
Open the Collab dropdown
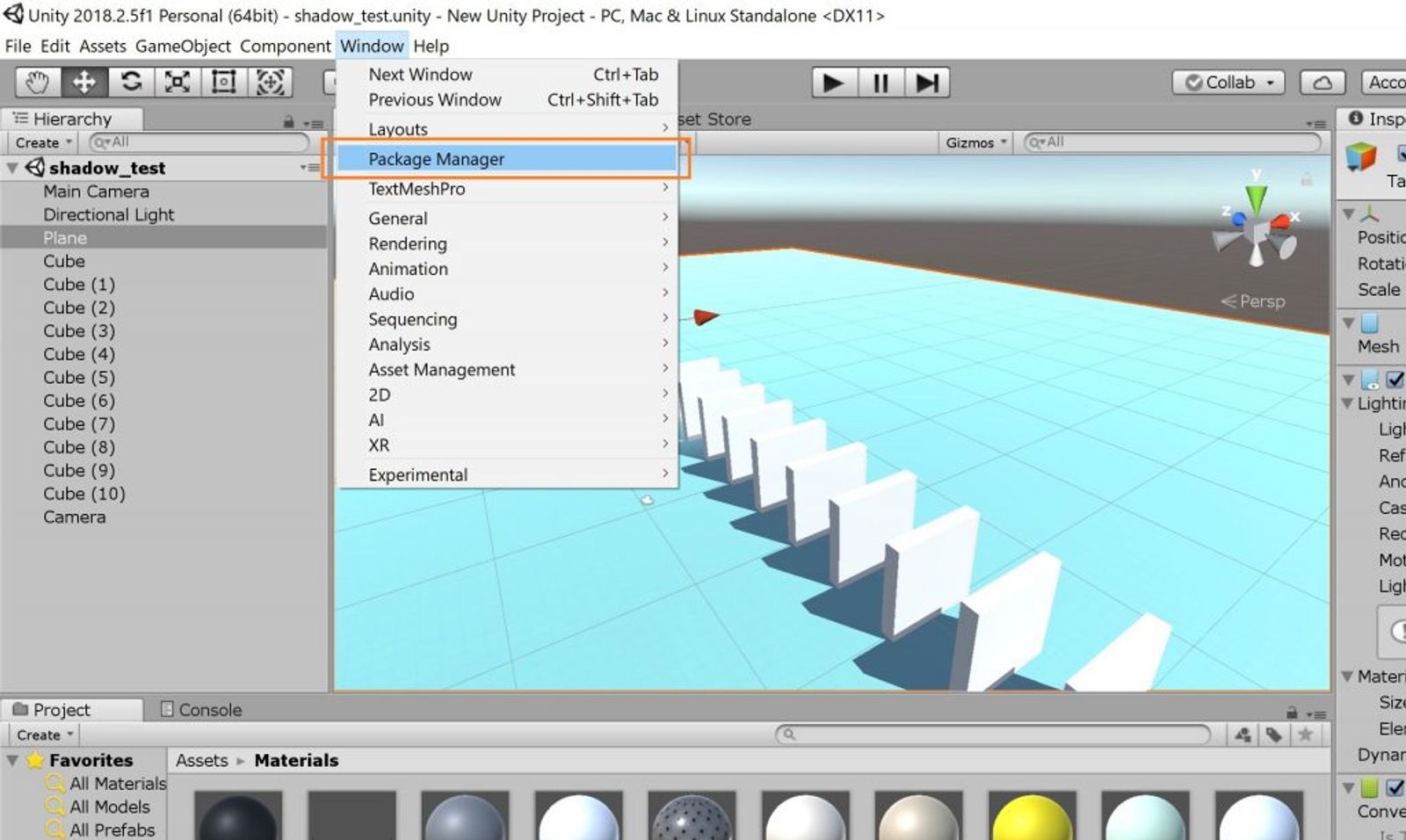[x=1228, y=83]
